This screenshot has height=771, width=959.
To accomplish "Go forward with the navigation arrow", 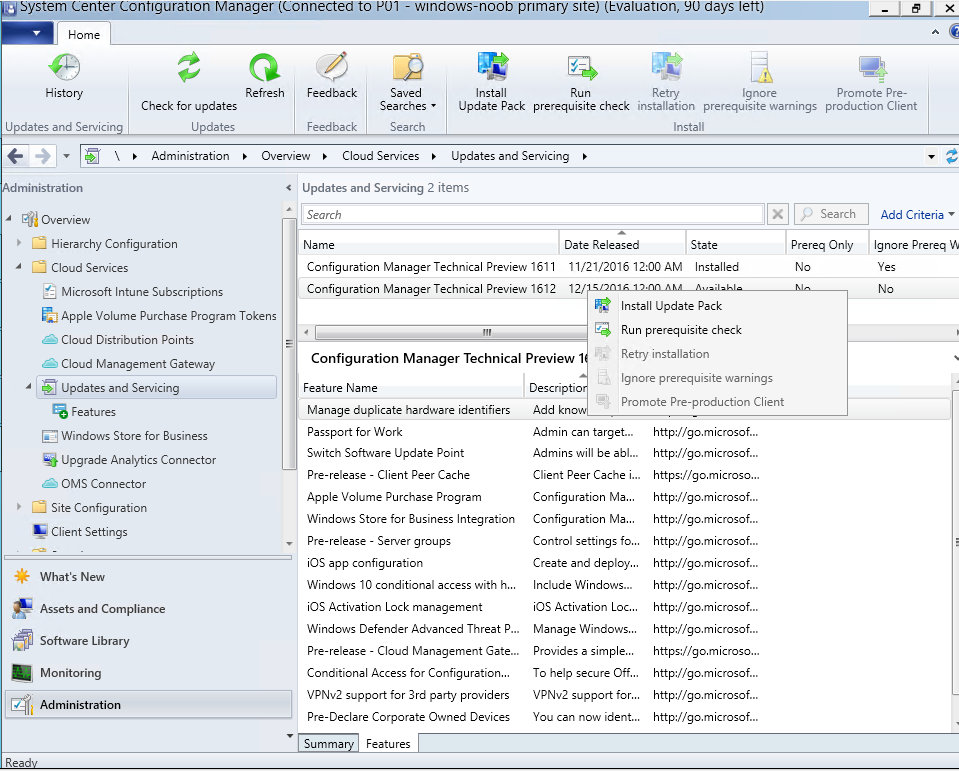I will pos(42,156).
